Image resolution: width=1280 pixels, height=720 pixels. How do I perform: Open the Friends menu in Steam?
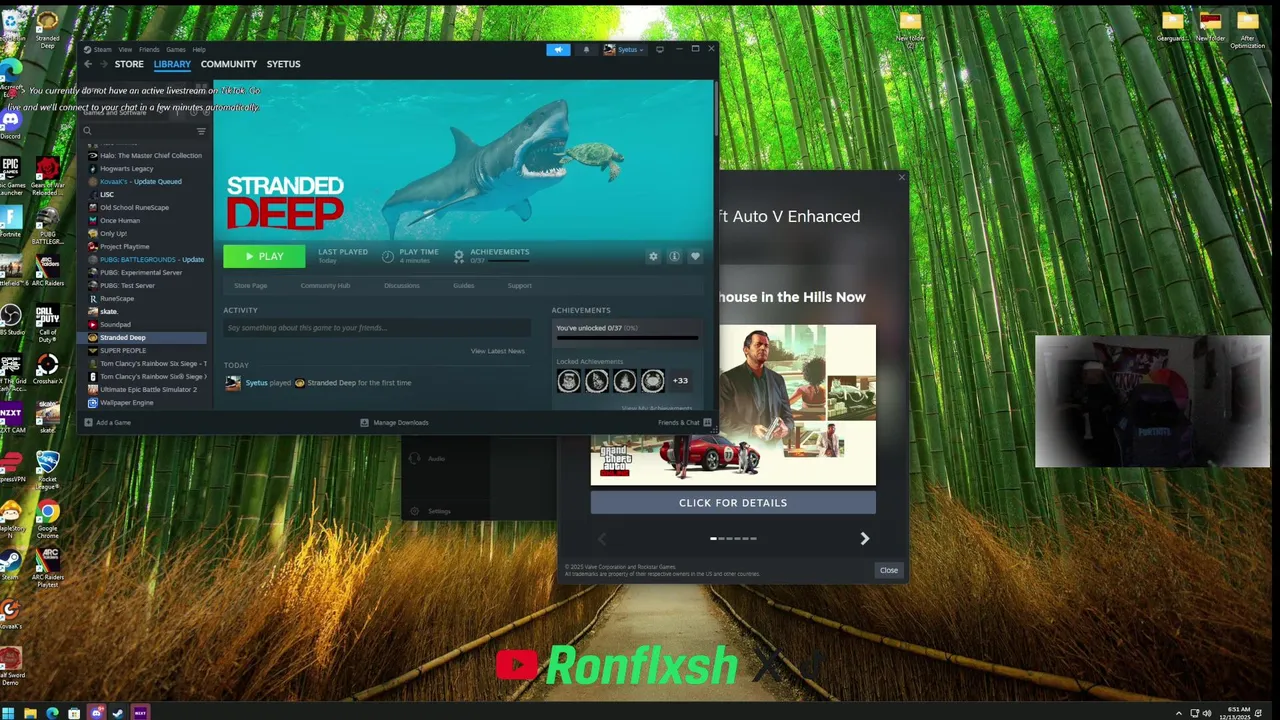coord(149,49)
